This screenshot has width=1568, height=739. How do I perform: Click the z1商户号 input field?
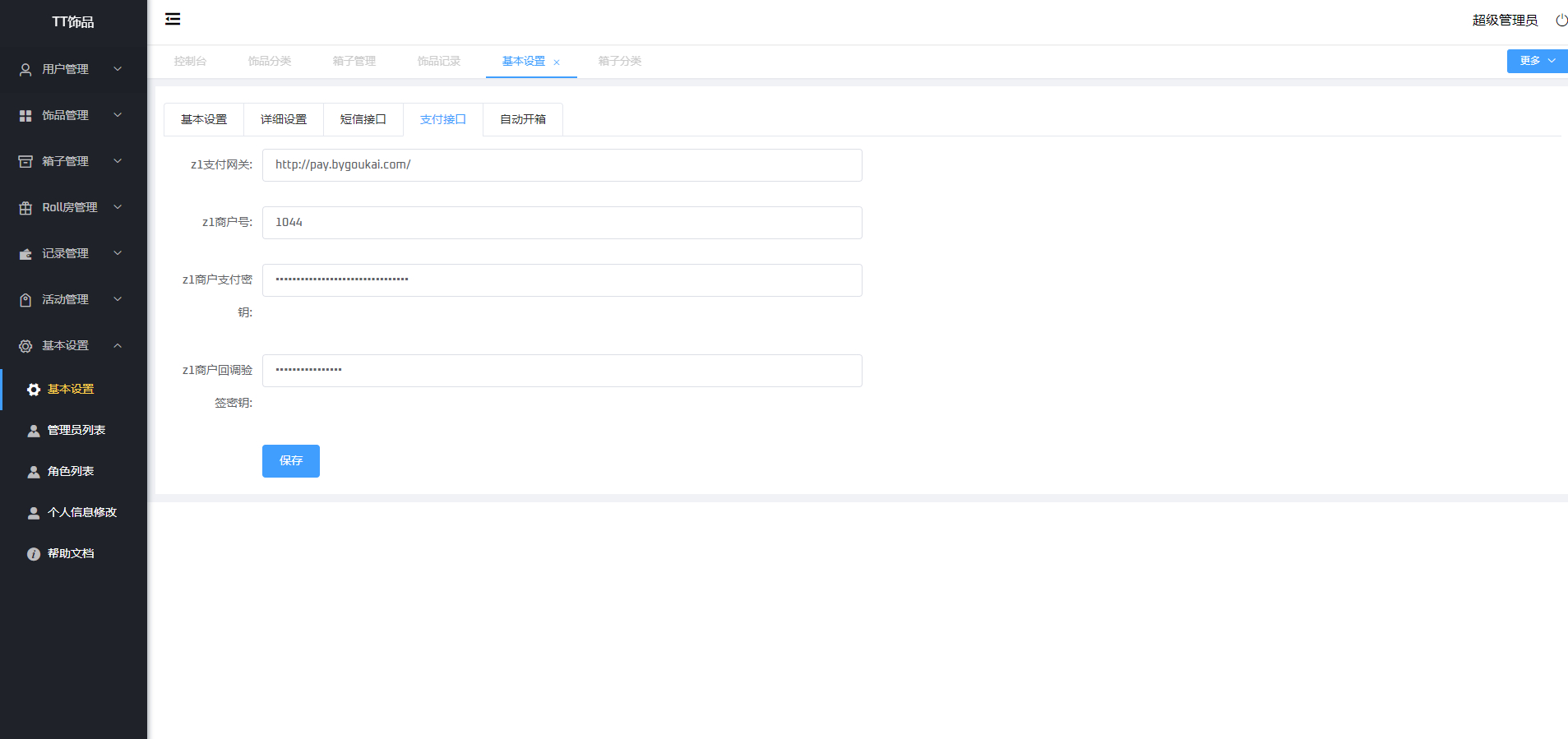coord(562,223)
